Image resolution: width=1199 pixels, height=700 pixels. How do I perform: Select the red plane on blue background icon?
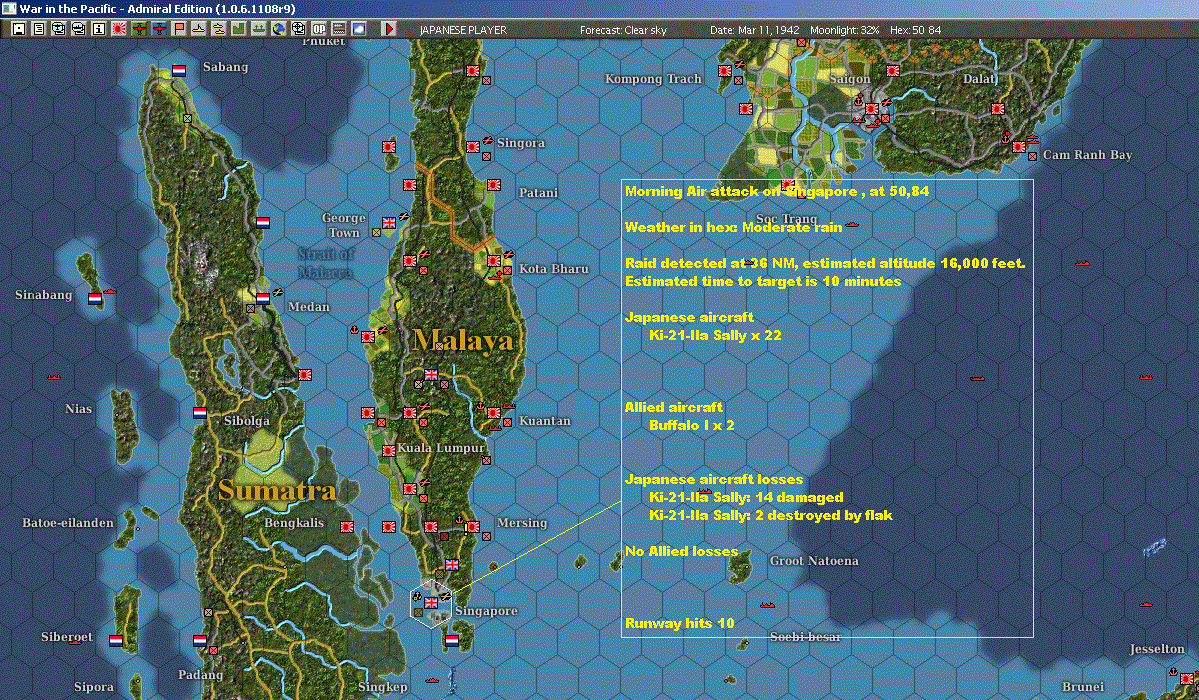[x=159, y=29]
